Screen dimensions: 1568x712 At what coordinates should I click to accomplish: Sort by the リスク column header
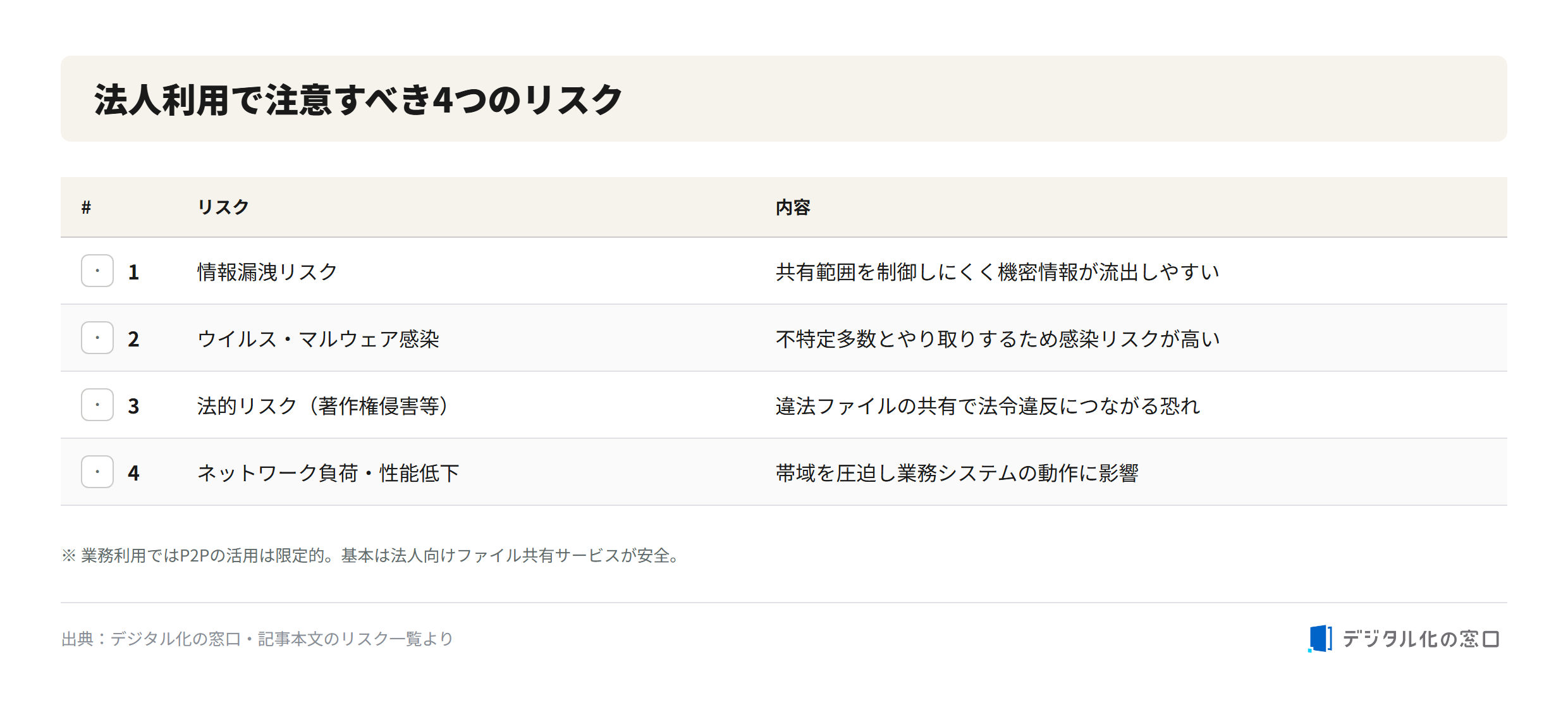223,207
